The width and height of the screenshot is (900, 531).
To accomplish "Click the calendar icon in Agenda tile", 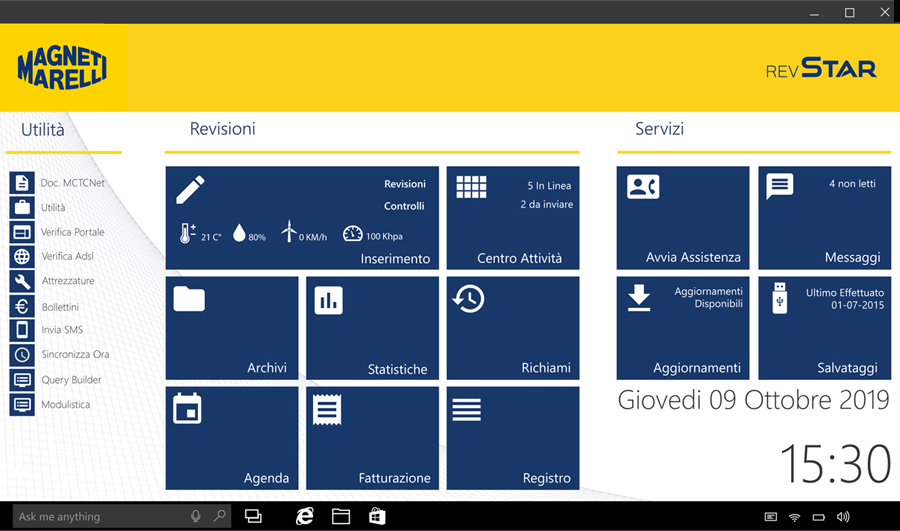I will [187, 408].
